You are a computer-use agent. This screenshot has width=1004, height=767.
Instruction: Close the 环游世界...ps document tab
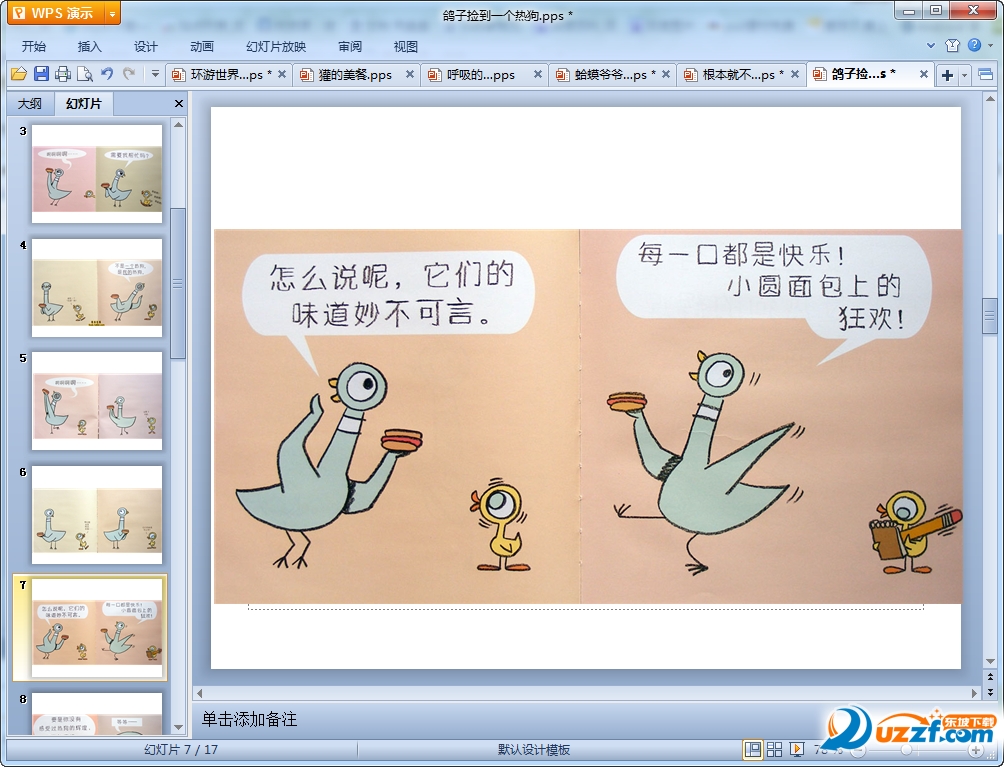click(x=282, y=74)
